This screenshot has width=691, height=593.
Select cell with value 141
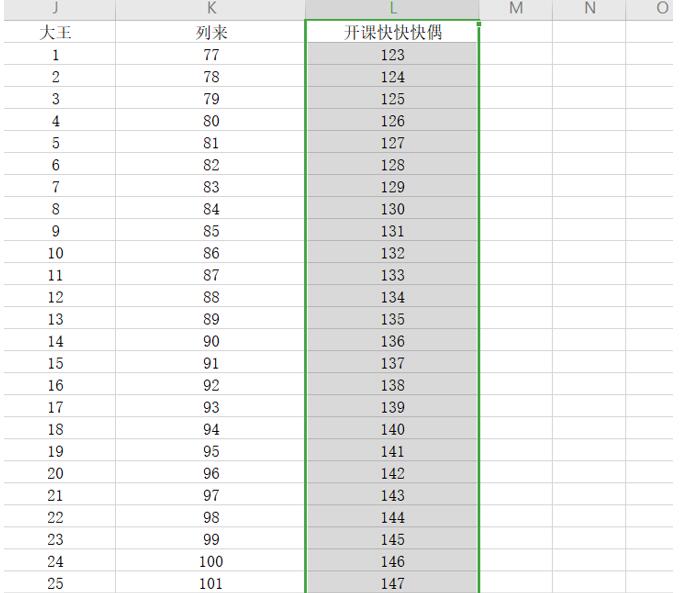point(392,451)
